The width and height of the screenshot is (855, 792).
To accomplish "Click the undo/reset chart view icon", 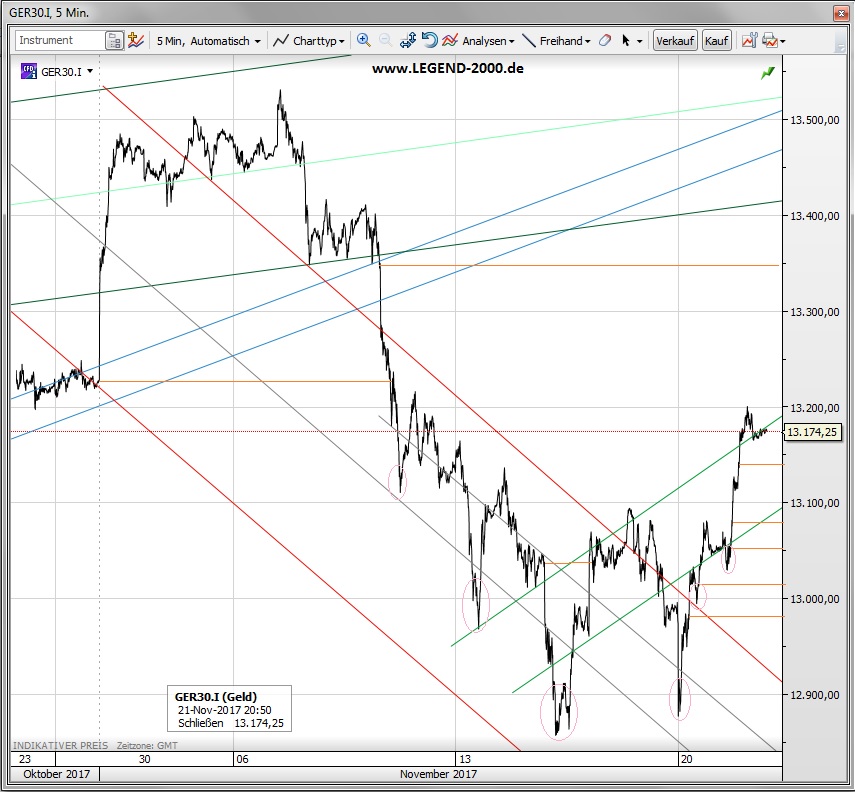I will (430, 40).
